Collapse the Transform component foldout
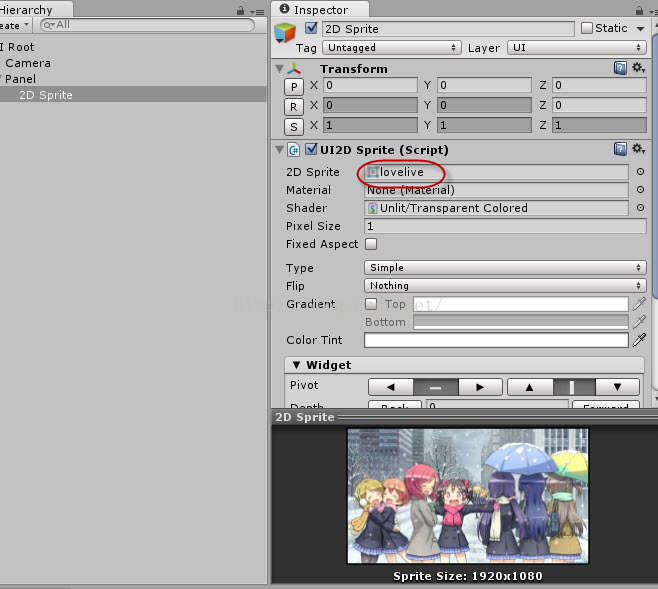658x589 pixels. pyautogui.click(x=279, y=68)
